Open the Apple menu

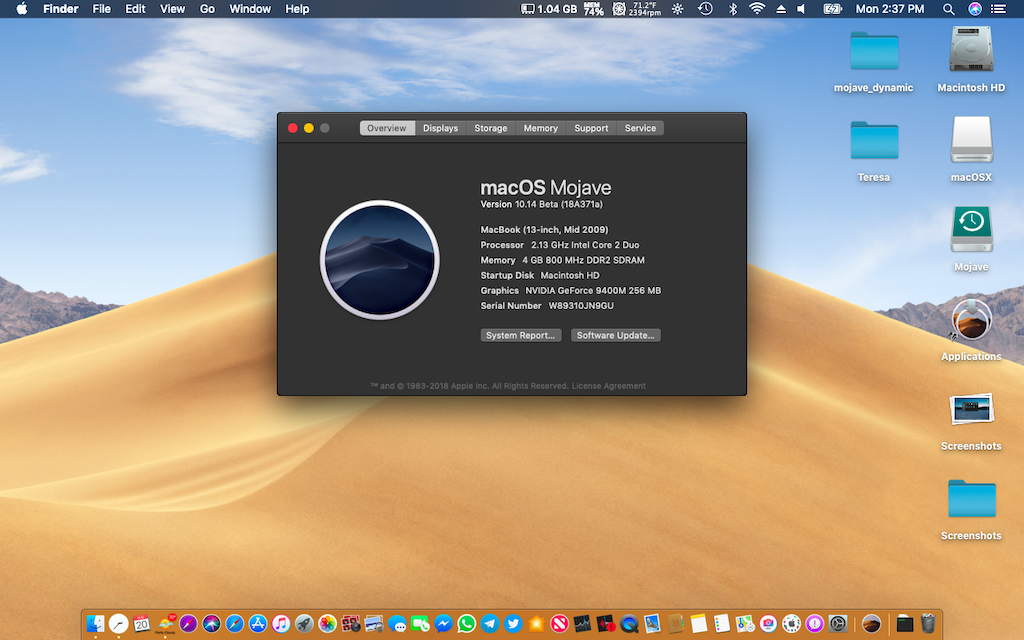(22, 8)
